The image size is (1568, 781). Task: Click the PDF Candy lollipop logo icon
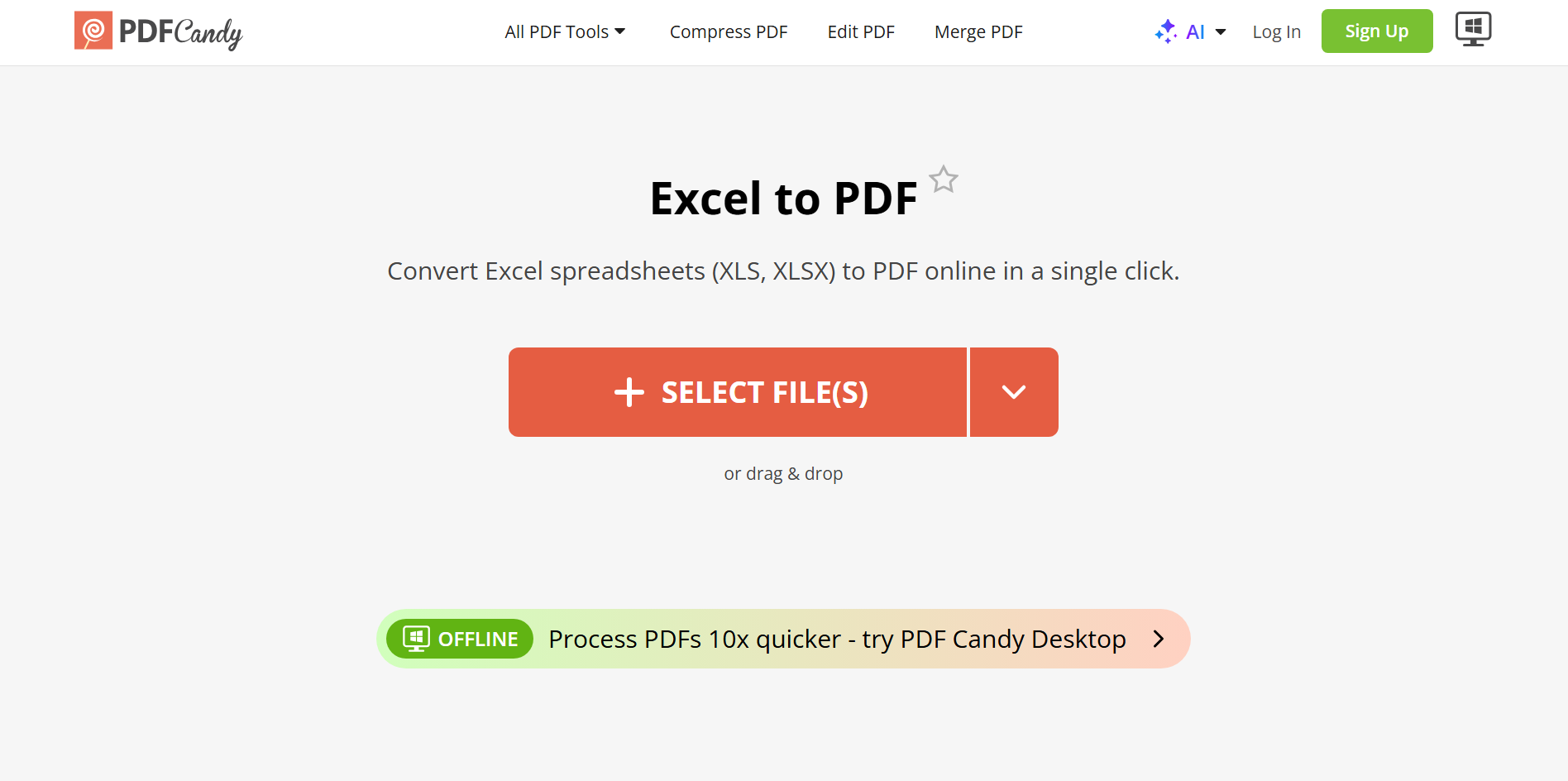click(93, 31)
